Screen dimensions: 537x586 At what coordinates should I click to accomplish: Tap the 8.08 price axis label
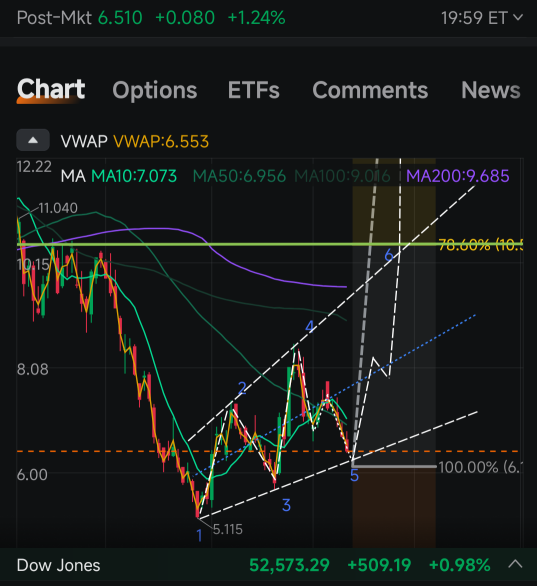click(33, 369)
